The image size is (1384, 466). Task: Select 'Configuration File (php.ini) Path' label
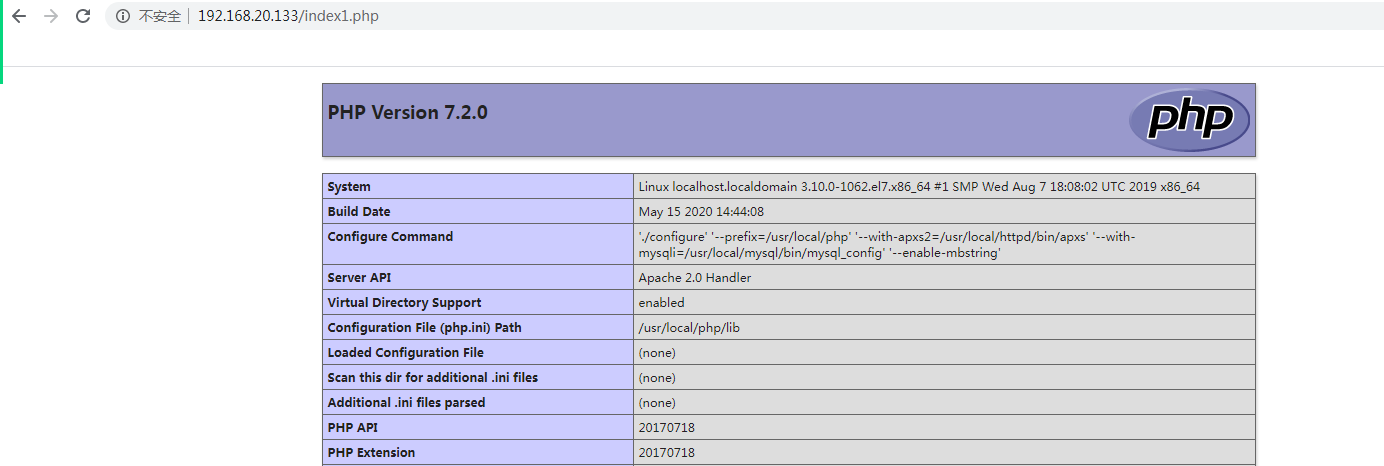pyautogui.click(x=424, y=328)
